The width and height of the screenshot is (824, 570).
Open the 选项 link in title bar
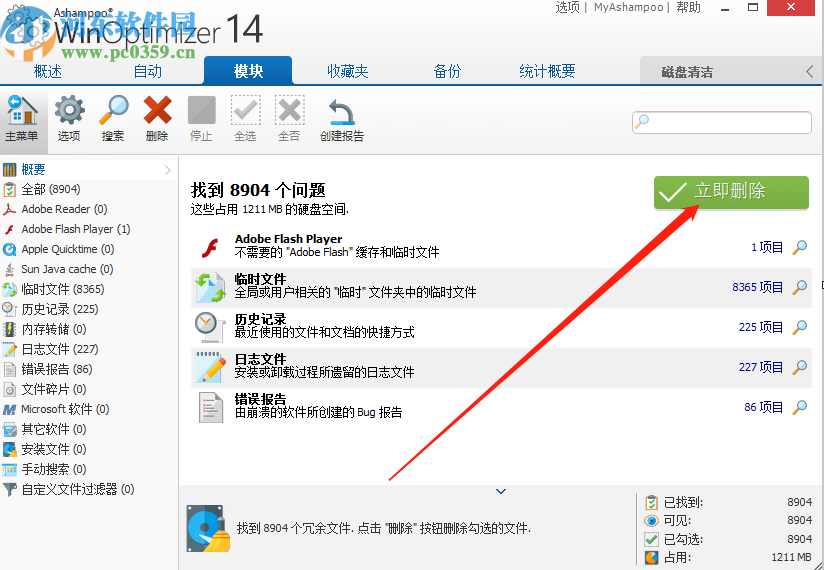(567, 7)
